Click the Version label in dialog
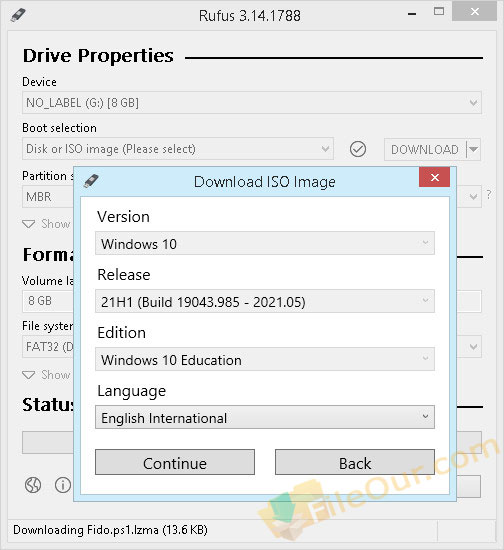The image size is (504, 550). tap(123, 217)
